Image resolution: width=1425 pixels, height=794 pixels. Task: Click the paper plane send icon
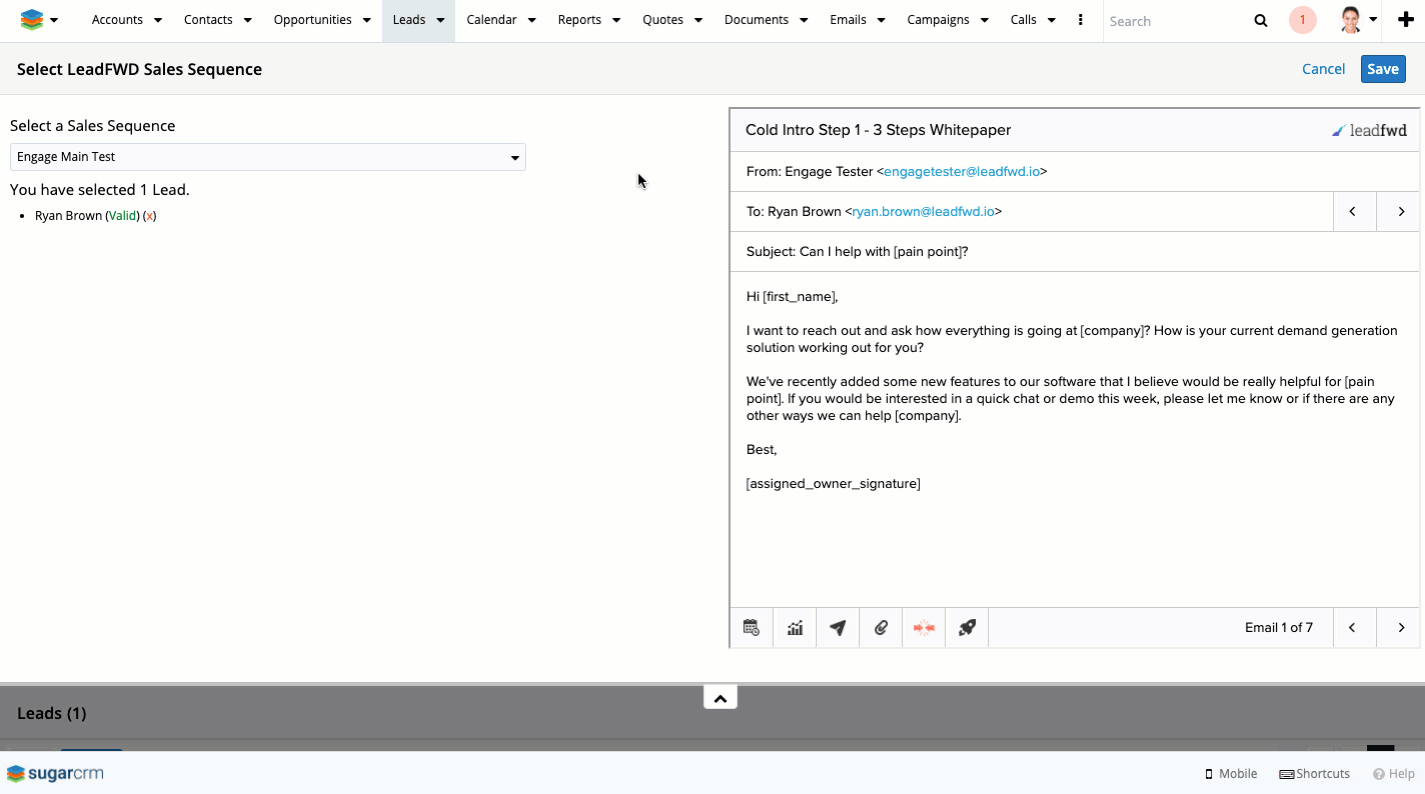838,628
